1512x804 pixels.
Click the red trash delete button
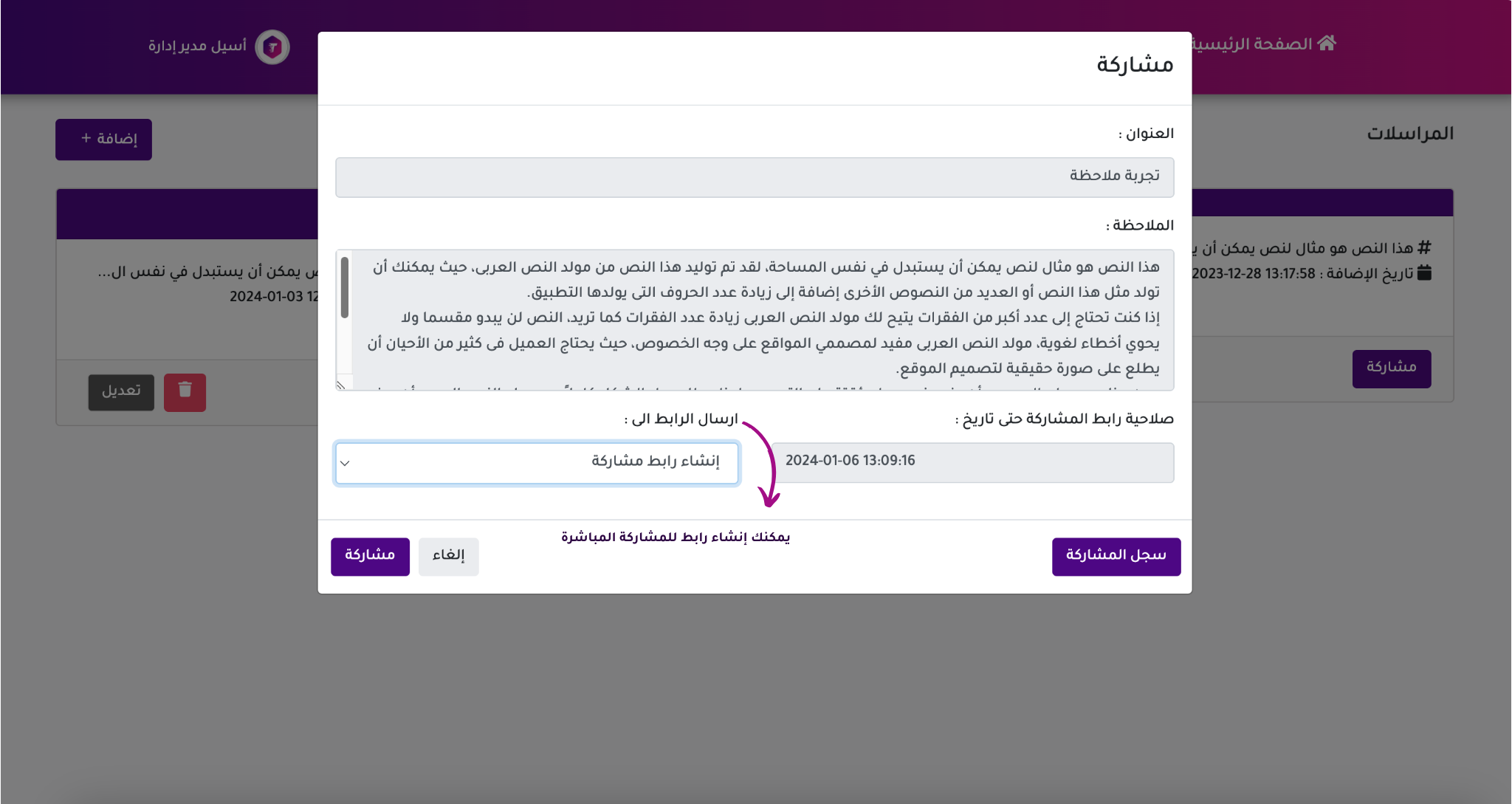(185, 391)
